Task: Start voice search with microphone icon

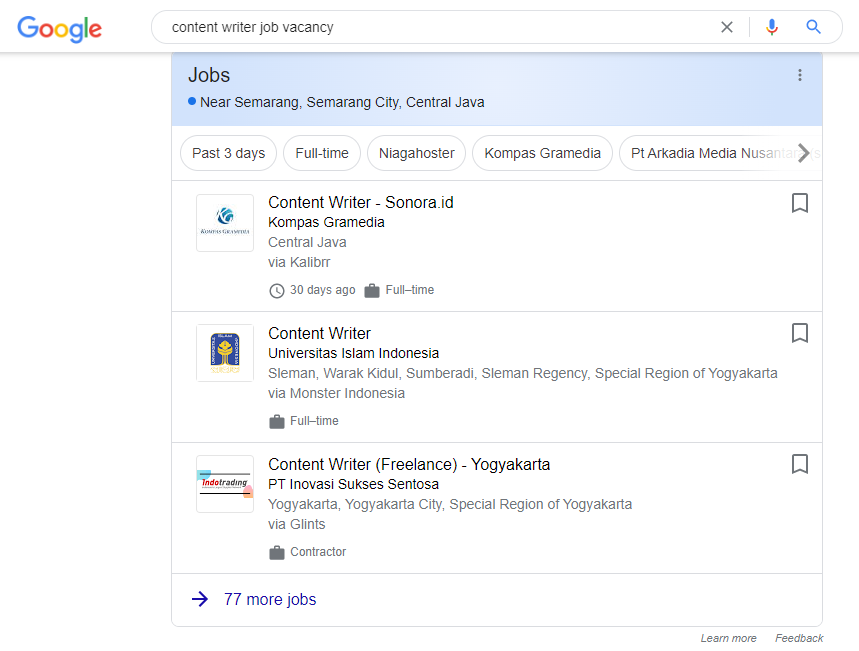Action: (x=771, y=27)
